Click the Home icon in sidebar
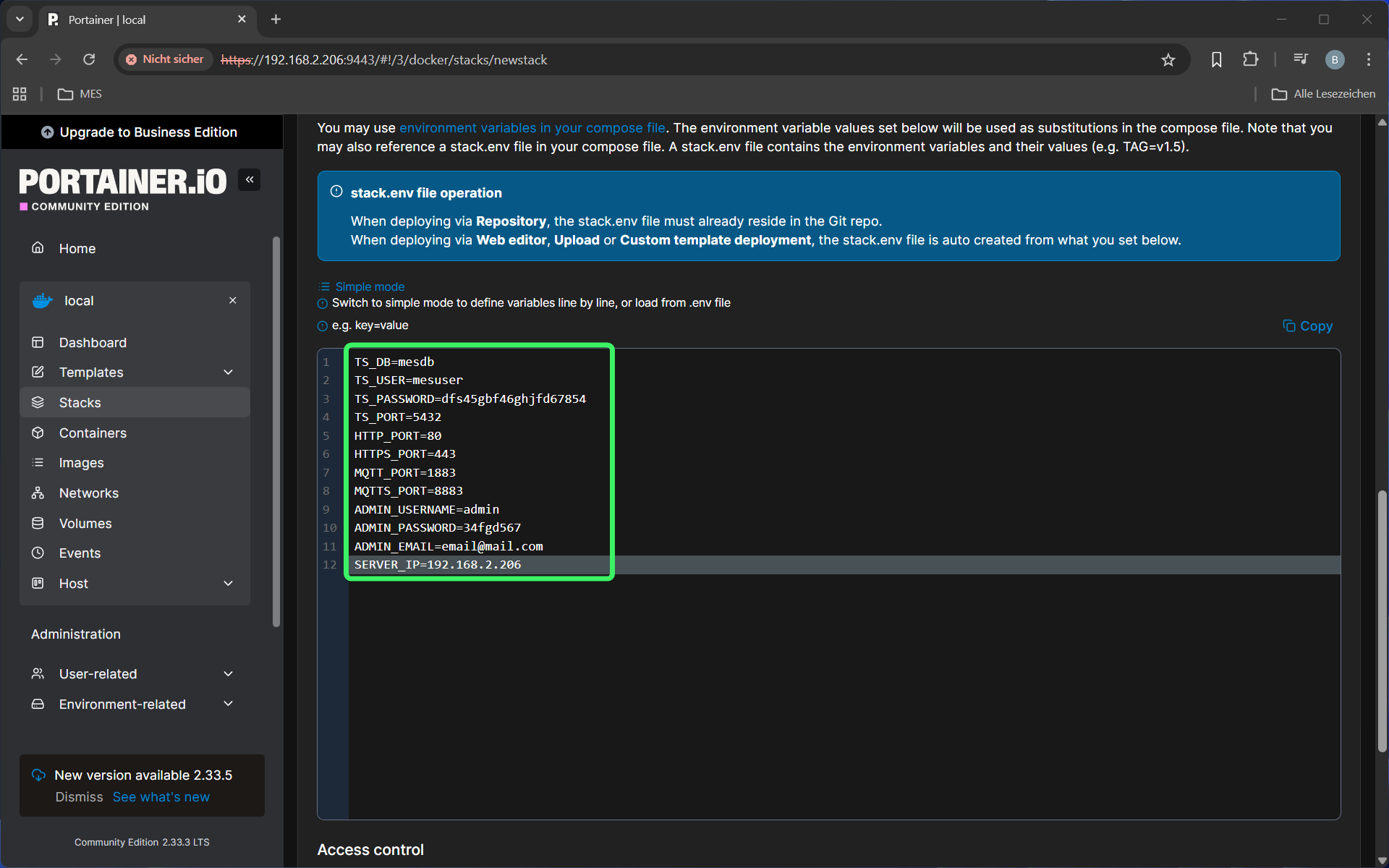 [x=38, y=248]
